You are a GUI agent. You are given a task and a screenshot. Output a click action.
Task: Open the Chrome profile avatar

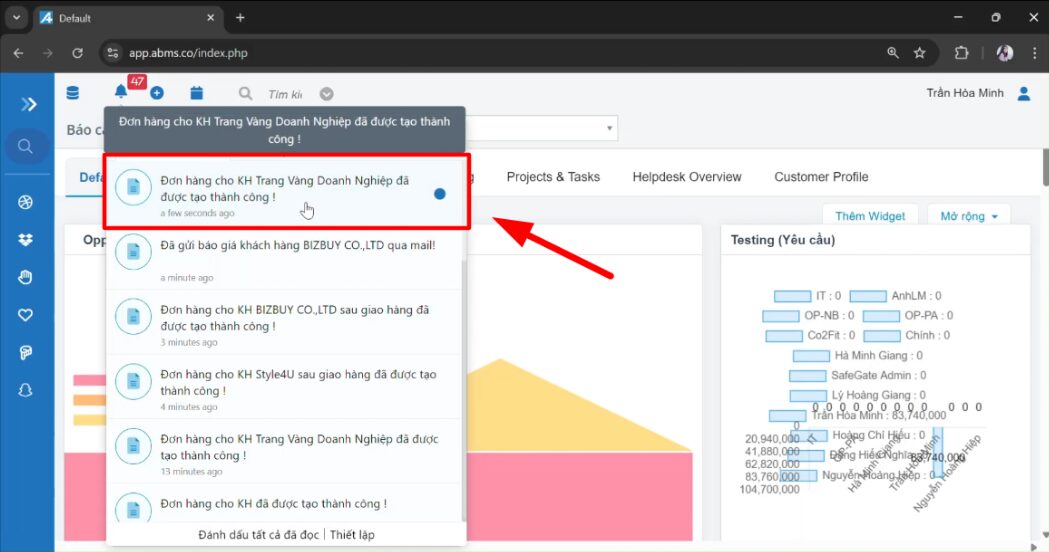click(1004, 53)
